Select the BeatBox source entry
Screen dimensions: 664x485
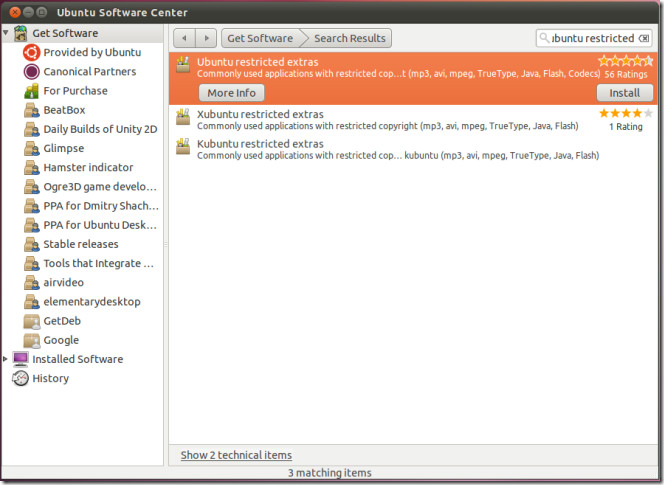click(x=64, y=110)
